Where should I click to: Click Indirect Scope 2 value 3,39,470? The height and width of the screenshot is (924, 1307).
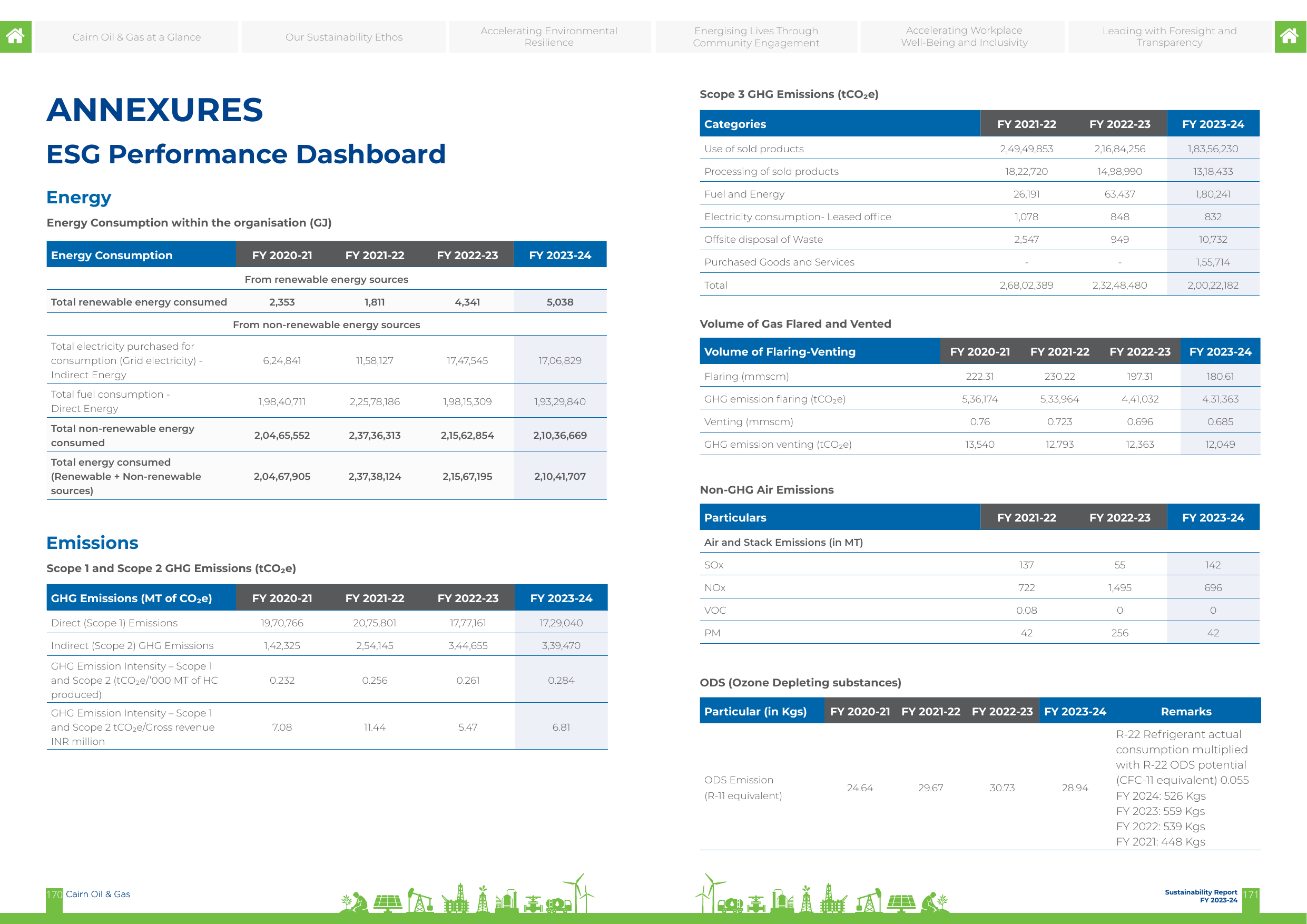[561, 646]
